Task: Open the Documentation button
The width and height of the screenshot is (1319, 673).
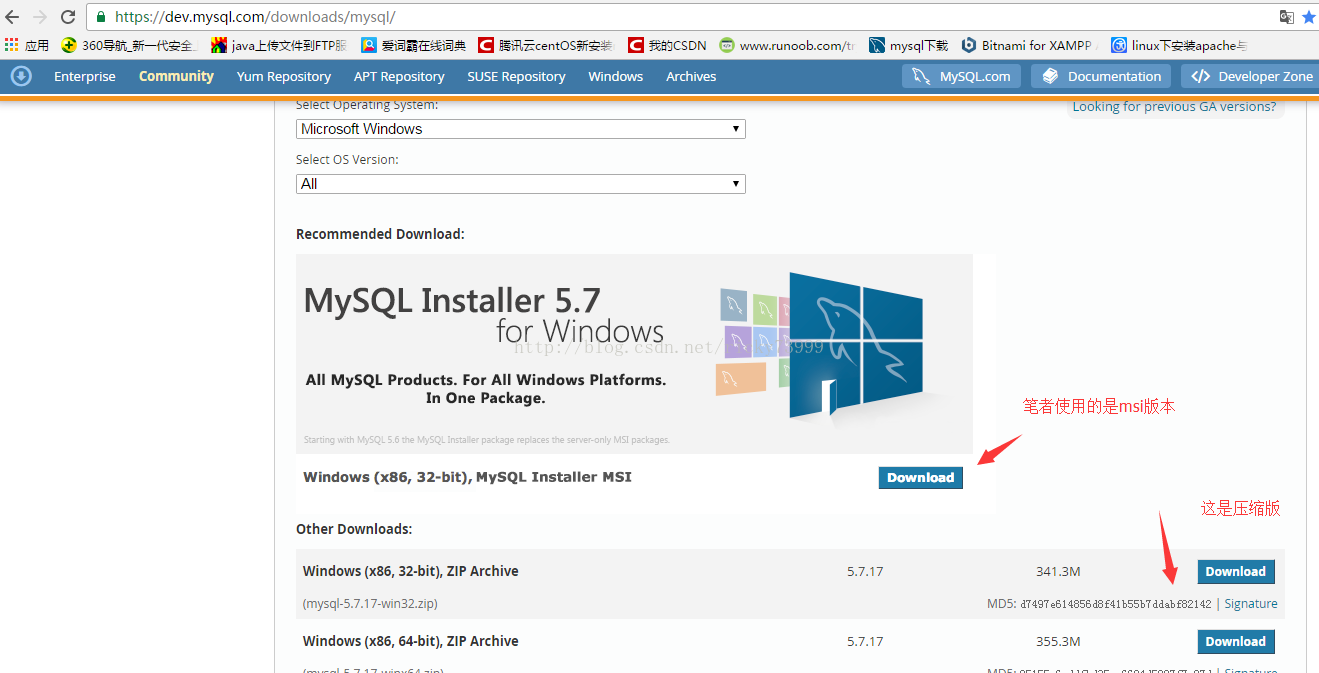Action: pyautogui.click(x=1101, y=76)
